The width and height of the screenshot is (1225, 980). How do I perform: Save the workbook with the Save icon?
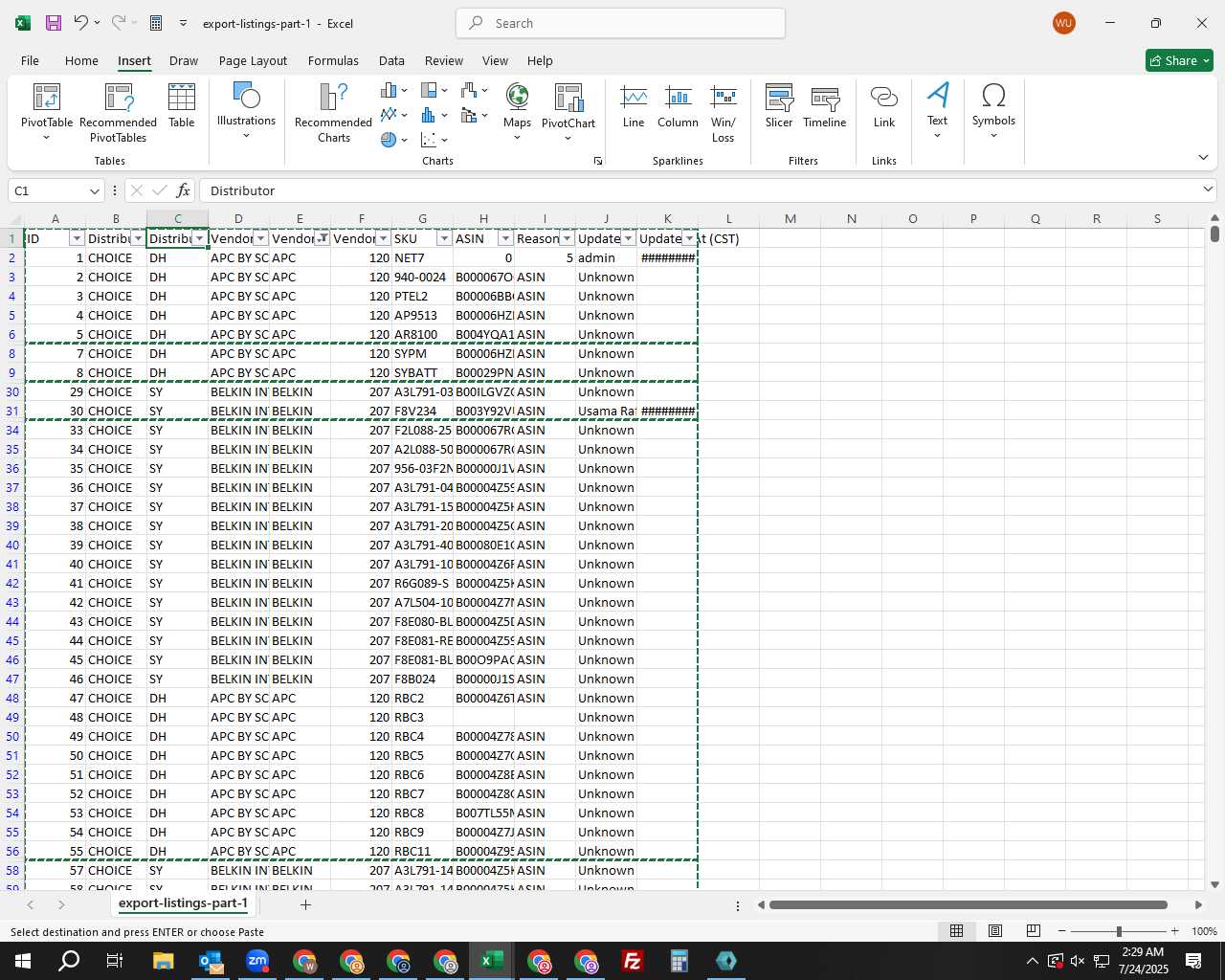[54, 23]
